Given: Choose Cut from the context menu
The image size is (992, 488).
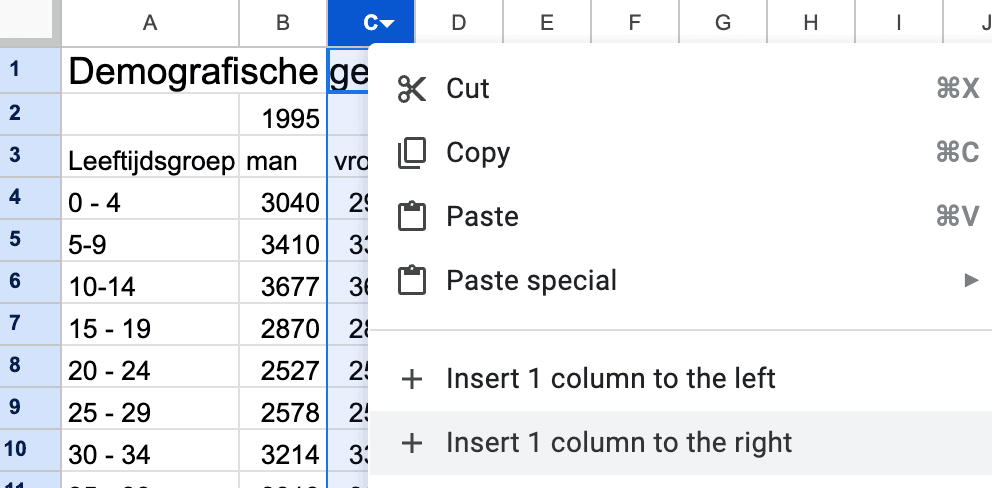Looking at the screenshot, I should click(x=468, y=89).
